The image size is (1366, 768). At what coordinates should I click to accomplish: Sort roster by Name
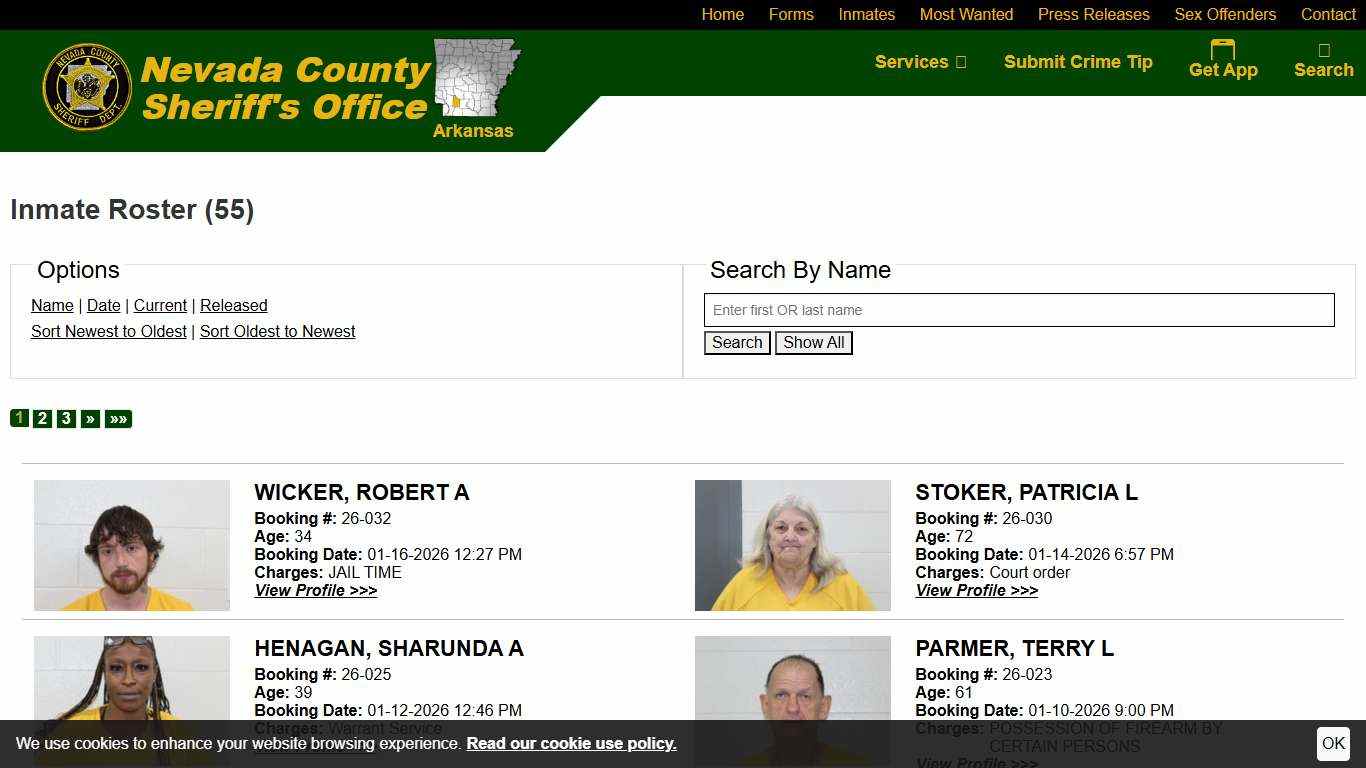[52, 305]
